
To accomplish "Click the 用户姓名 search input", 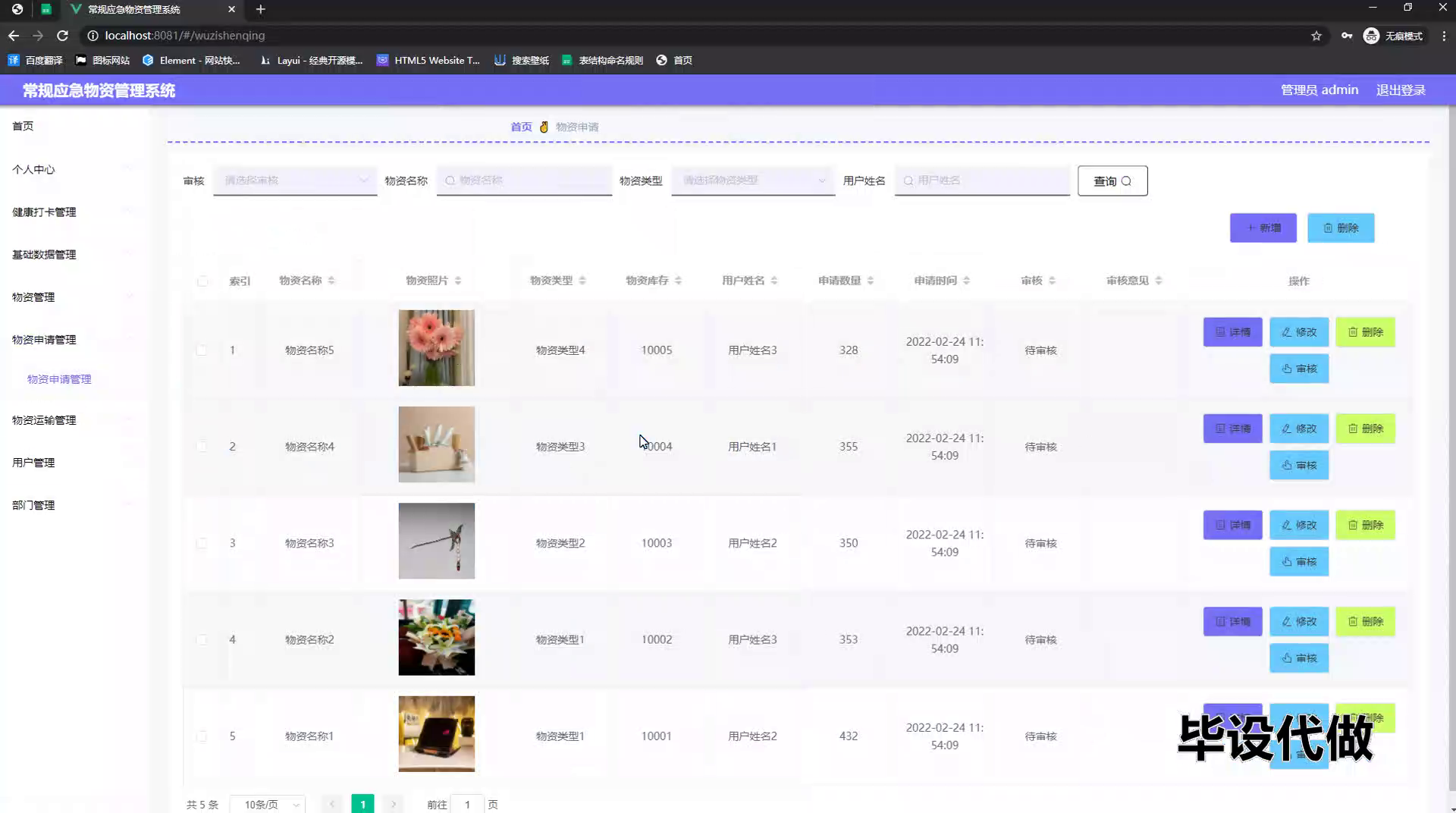I will 982,180.
